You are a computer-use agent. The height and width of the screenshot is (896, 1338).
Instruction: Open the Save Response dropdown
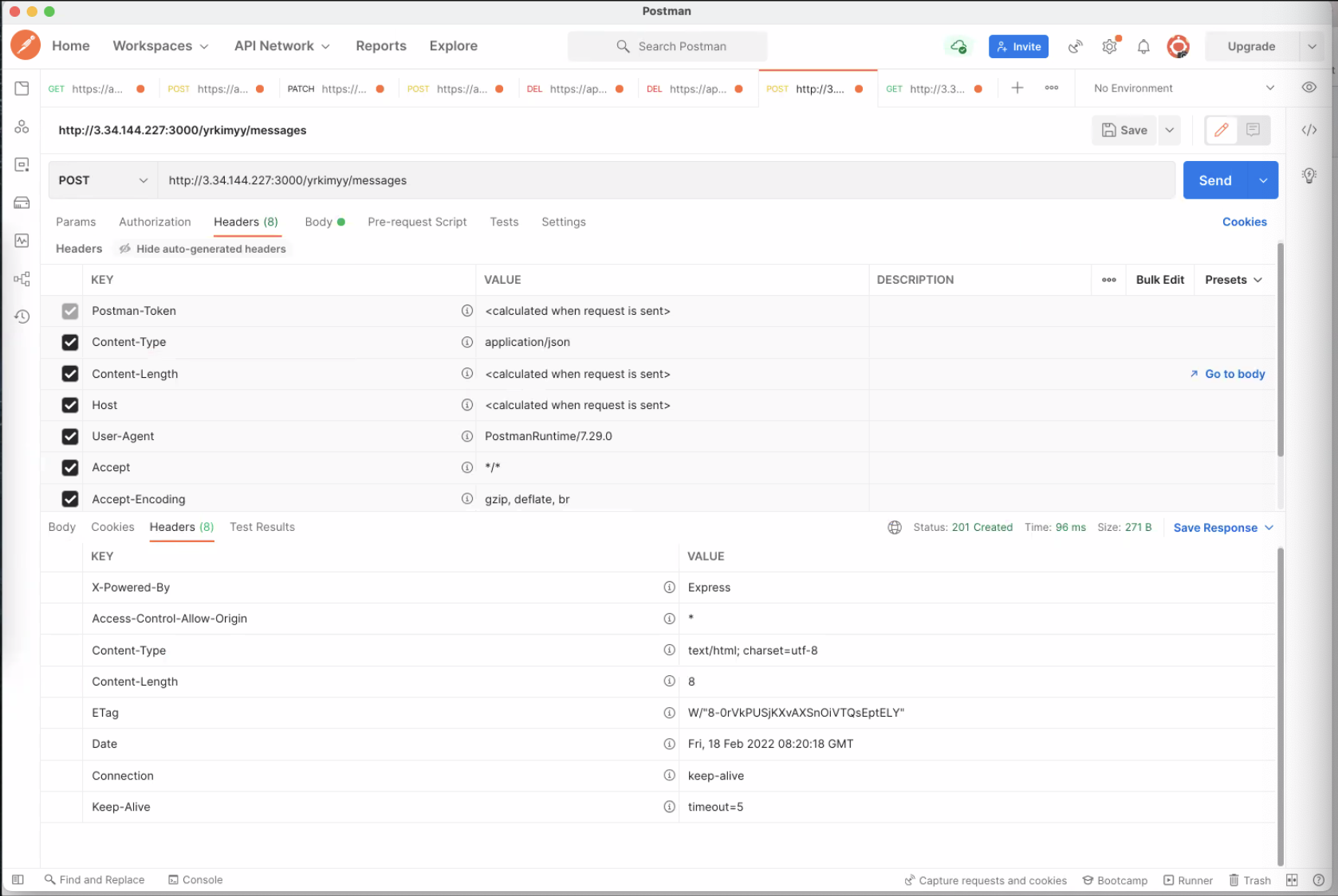1224,528
